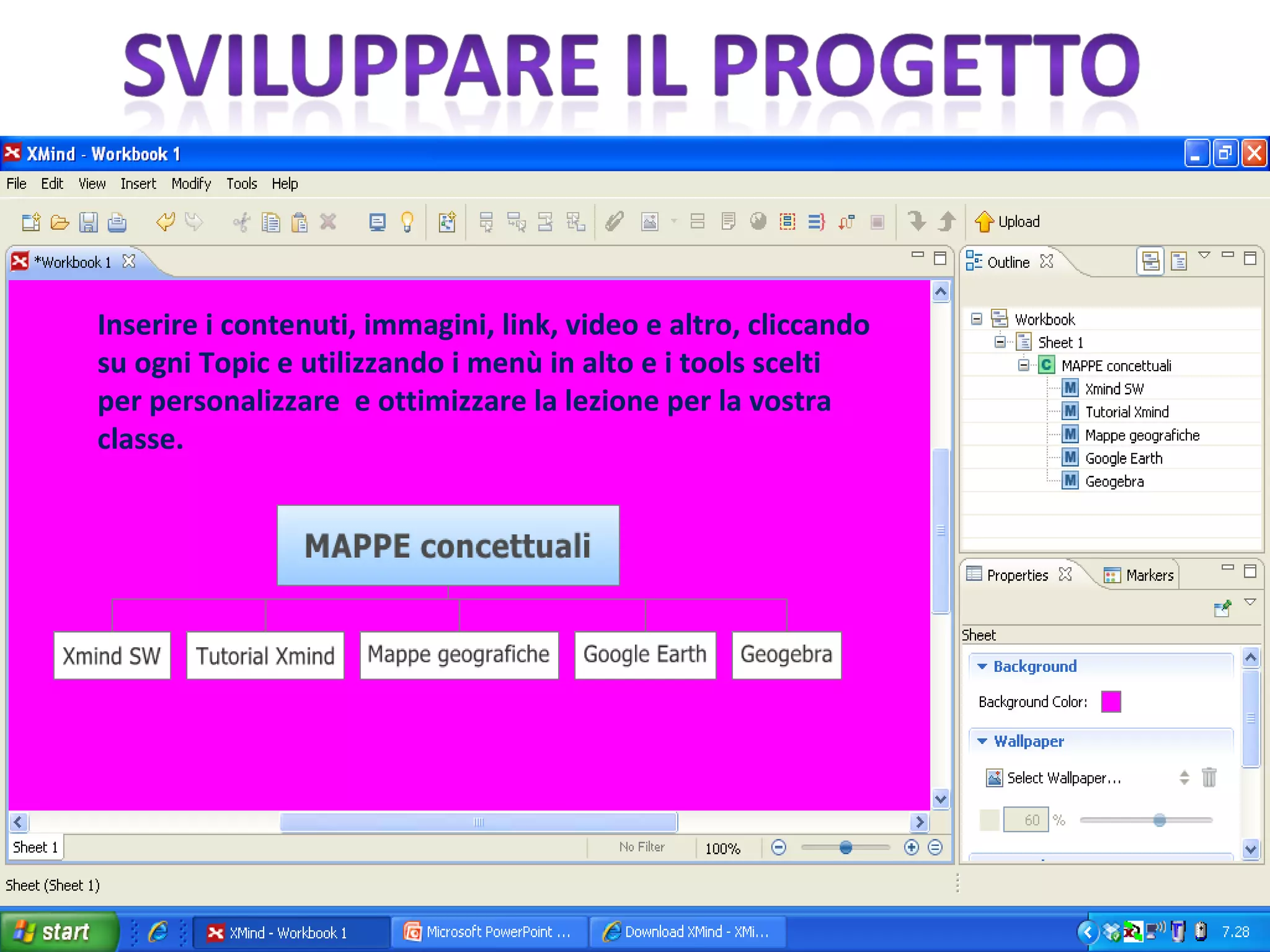
Task: Click the zoom in plus button
Action: coord(911,847)
